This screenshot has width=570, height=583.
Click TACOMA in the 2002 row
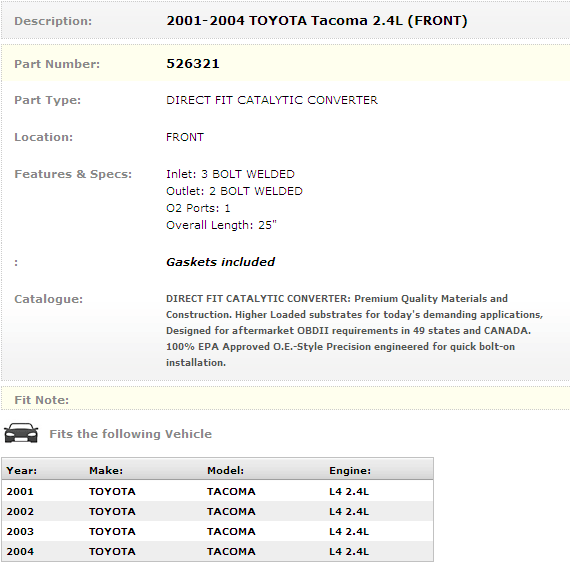(231, 512)
